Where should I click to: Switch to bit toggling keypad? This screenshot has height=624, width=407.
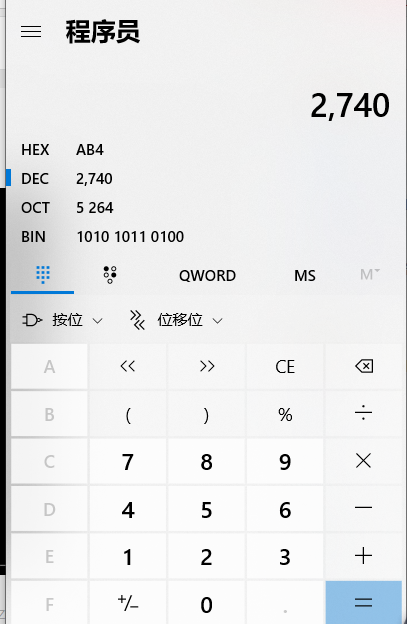pyautogui.click(x=110, y=275)
